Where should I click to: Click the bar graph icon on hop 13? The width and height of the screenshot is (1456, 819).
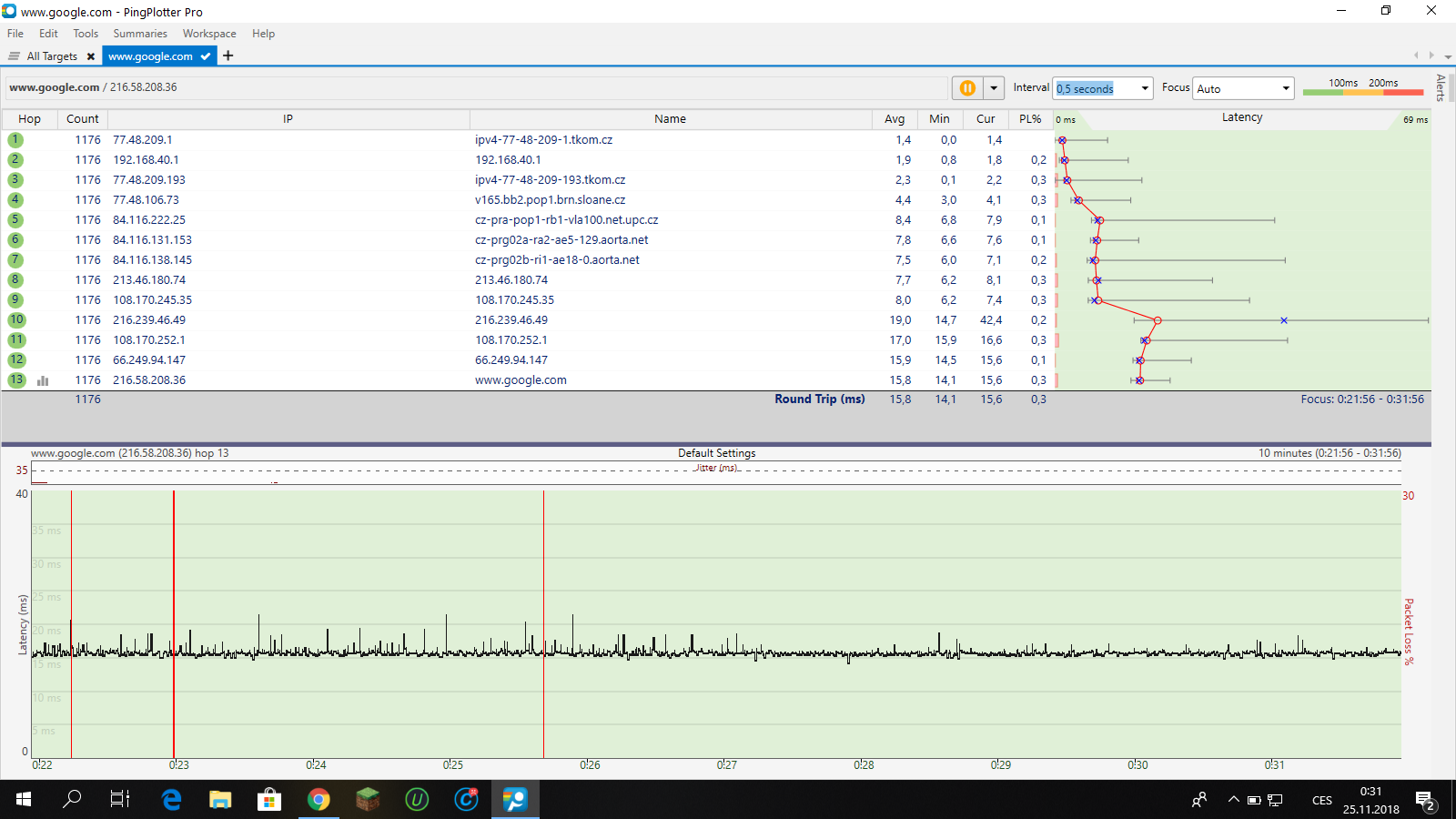(43, 380)
